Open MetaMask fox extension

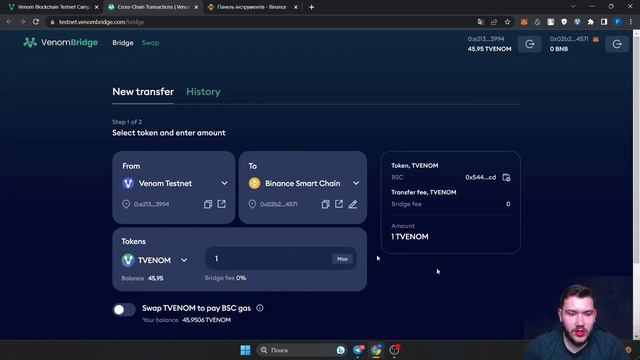[x=524, y=22]
